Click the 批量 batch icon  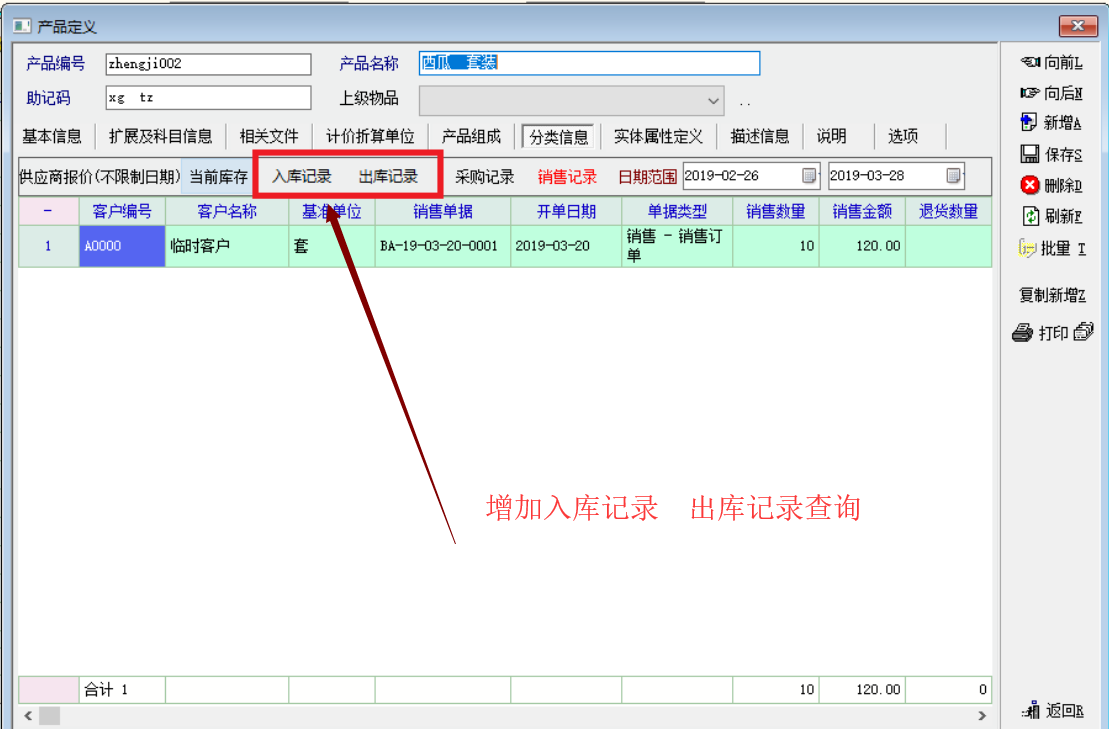(x=1027, y=248)
